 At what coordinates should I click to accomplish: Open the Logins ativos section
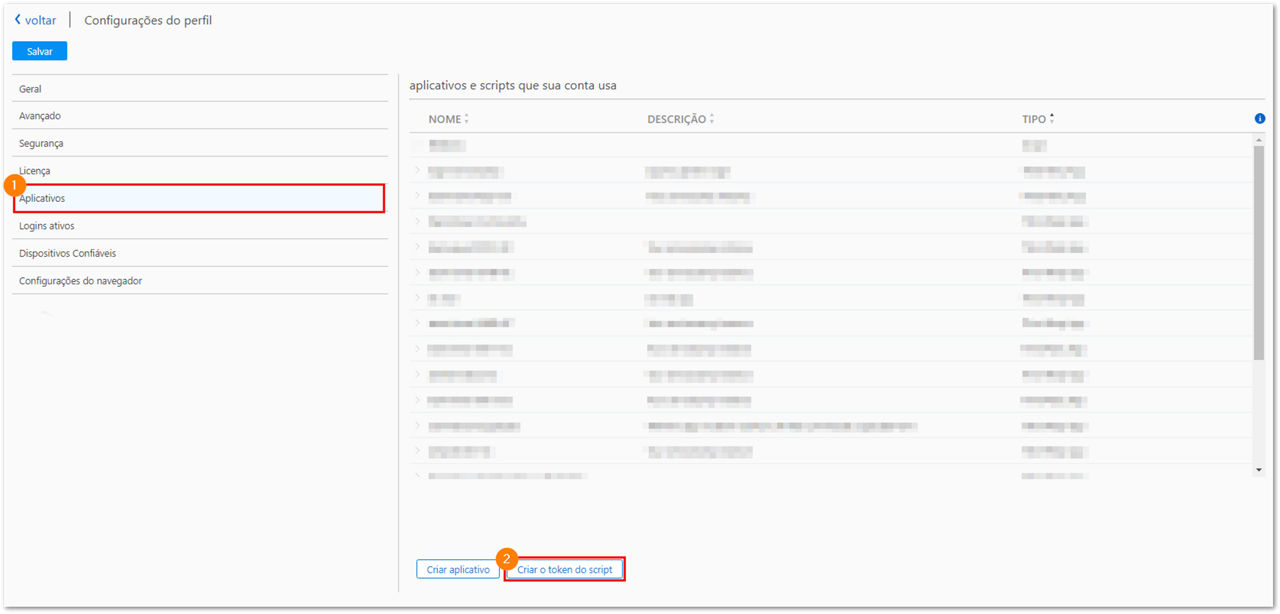tap(200, 226)
